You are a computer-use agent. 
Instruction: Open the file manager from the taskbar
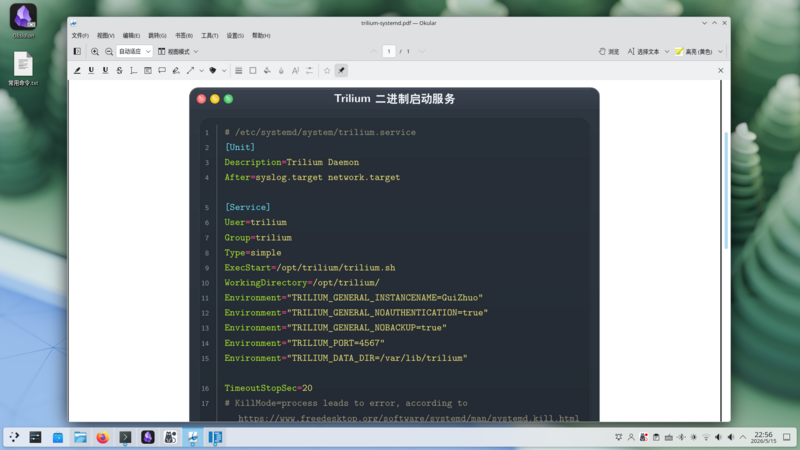point(80,437)
